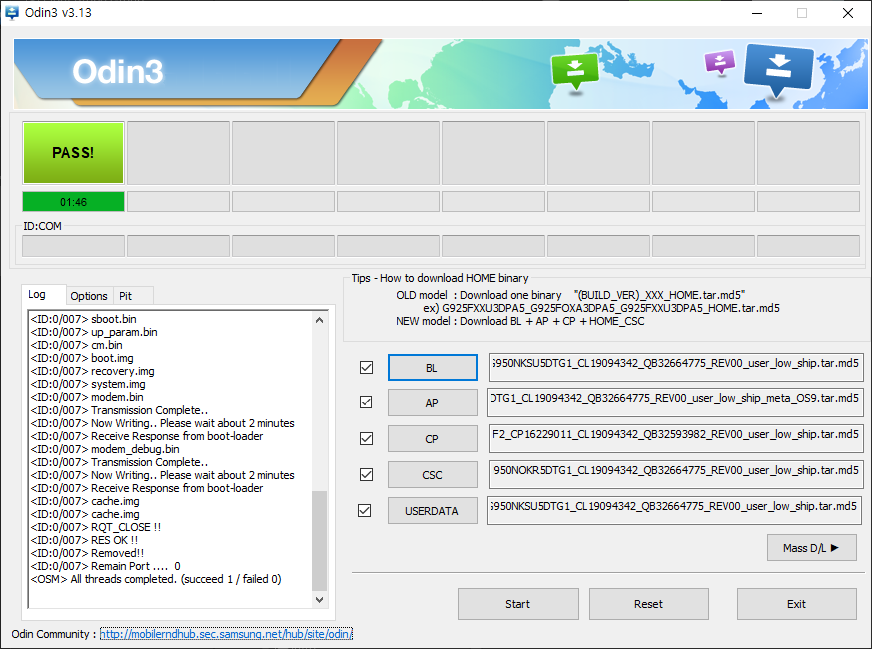Screen dimensions: 872x649
Task: Select log line 'recovery.img'
Action: coord(92,371)
